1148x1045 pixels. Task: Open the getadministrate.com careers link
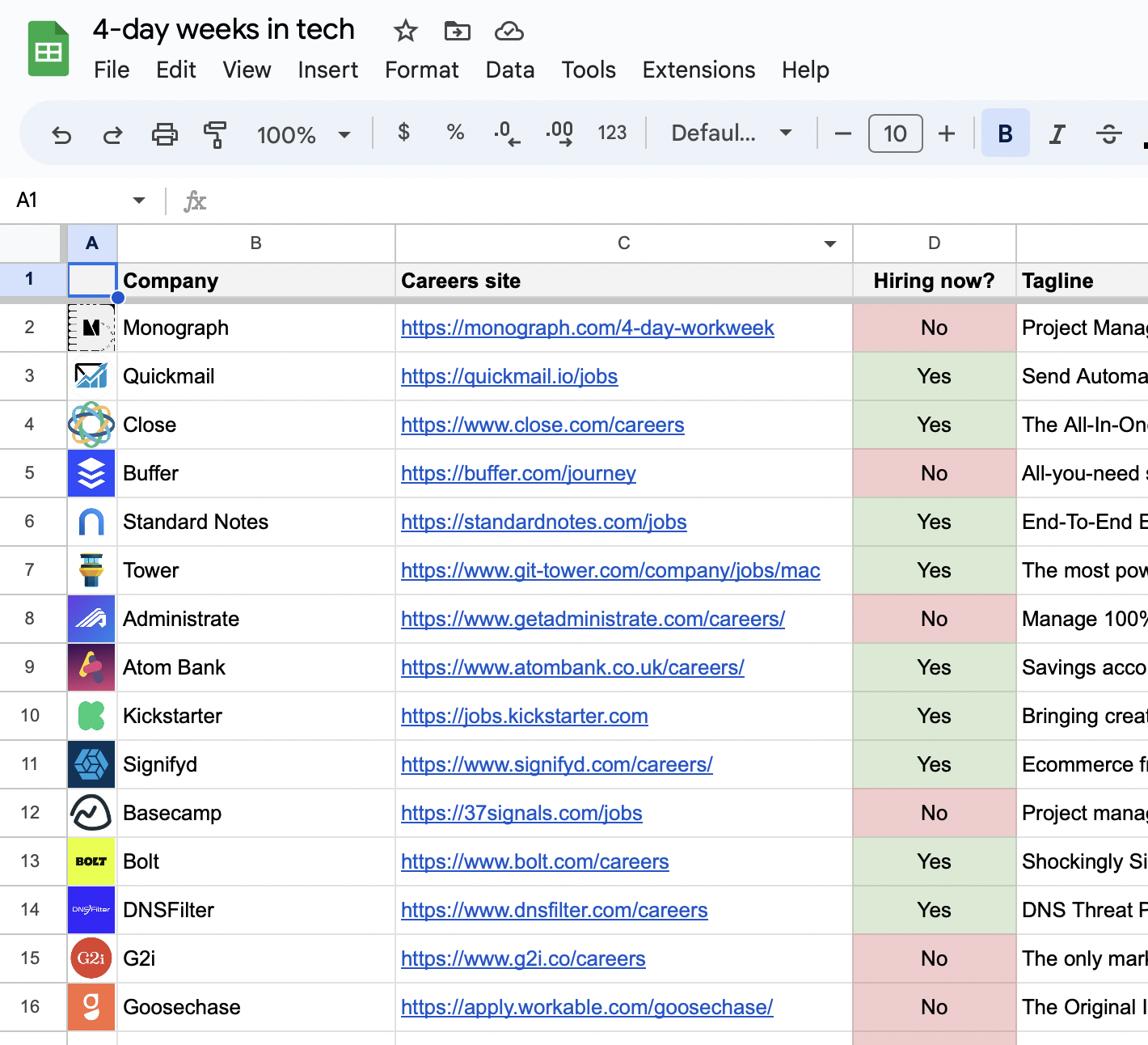coord(593,619)
